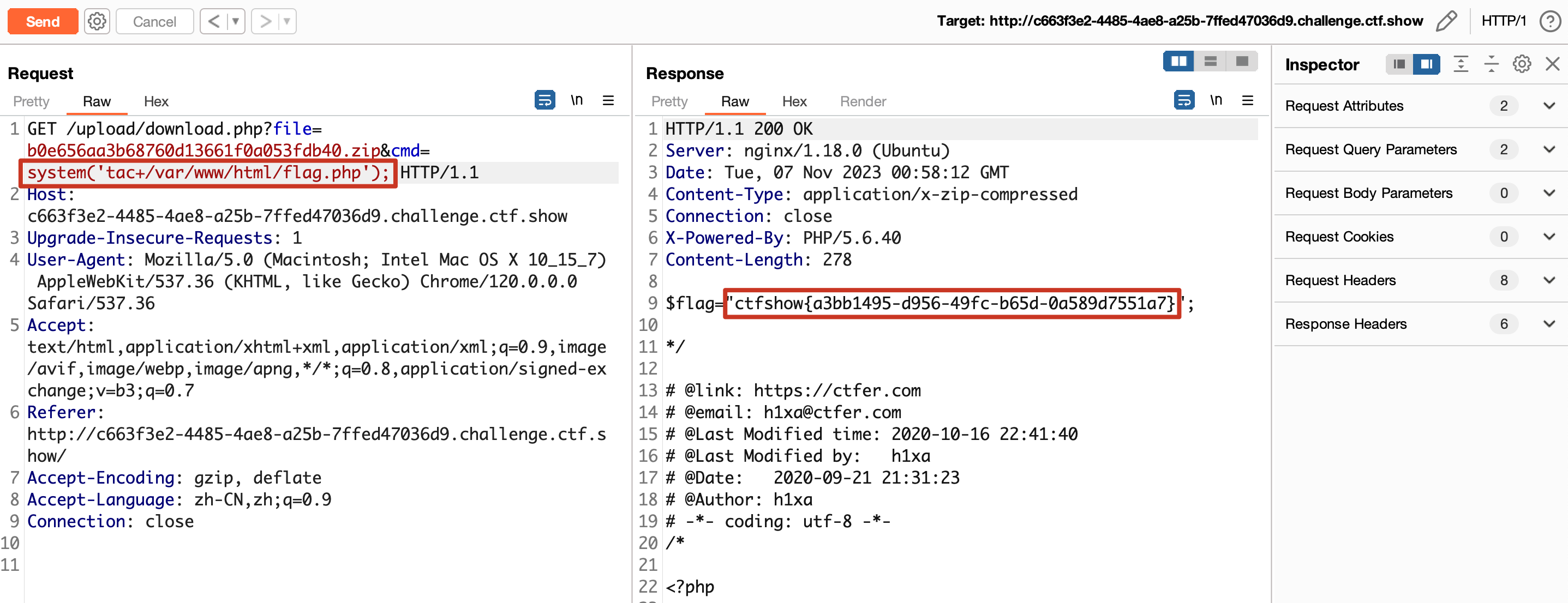Click the 'HTTP/1.1 200 OK' status line

[x=739, y=129]
